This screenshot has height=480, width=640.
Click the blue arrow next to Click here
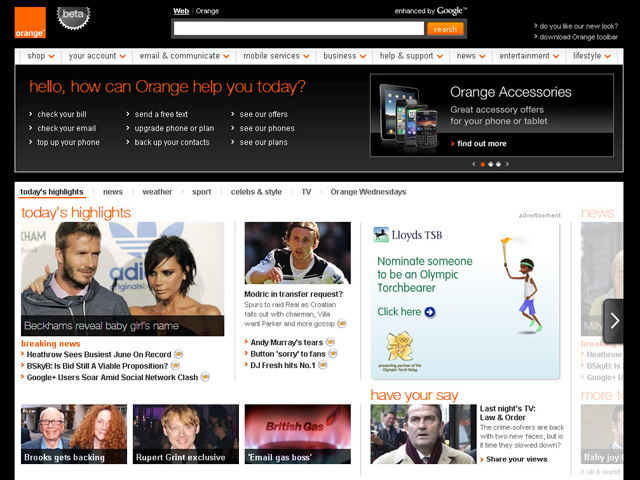pos(430,312)
